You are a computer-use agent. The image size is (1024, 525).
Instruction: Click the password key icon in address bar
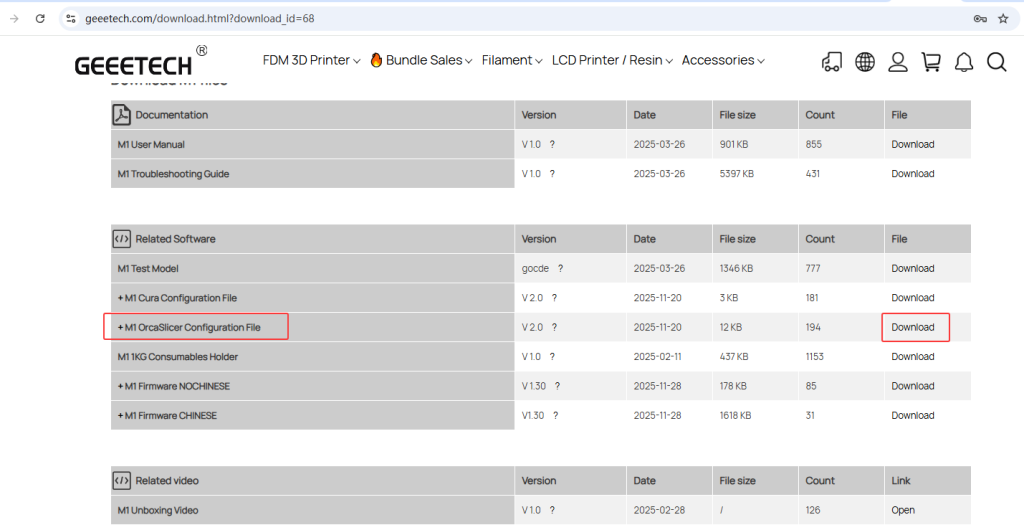tap(980, 18)
